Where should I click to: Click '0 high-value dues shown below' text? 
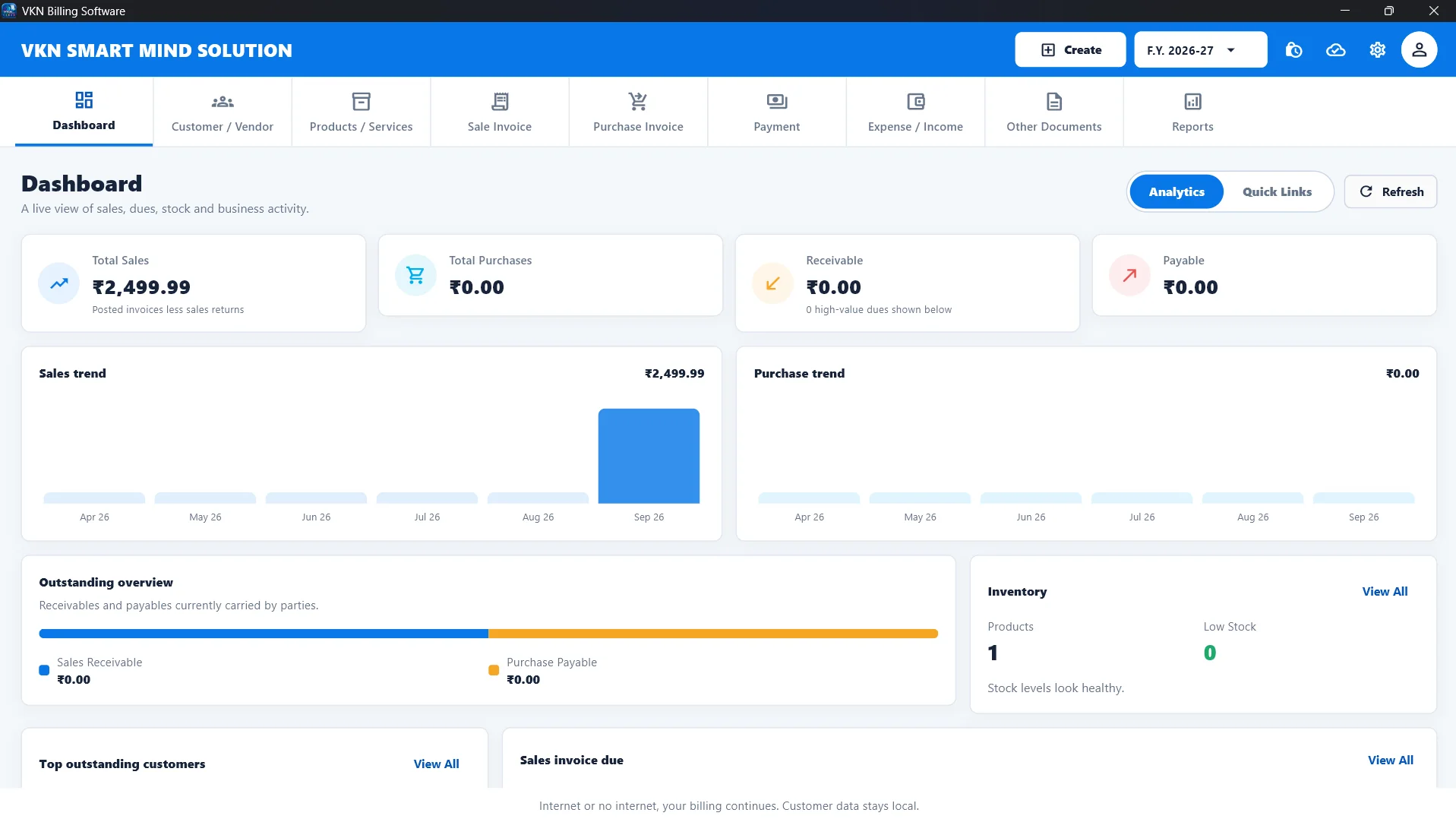click(878, 309)
